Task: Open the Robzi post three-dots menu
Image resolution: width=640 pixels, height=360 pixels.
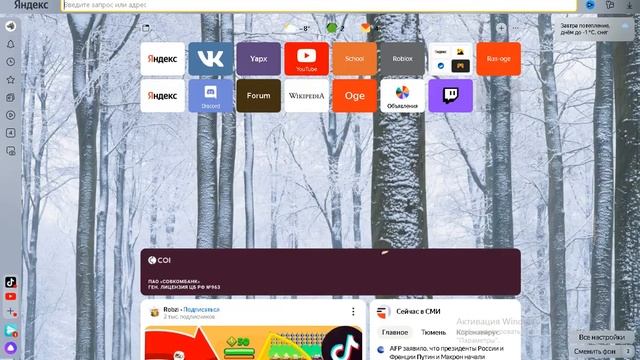Action: [x=353, y=311]
